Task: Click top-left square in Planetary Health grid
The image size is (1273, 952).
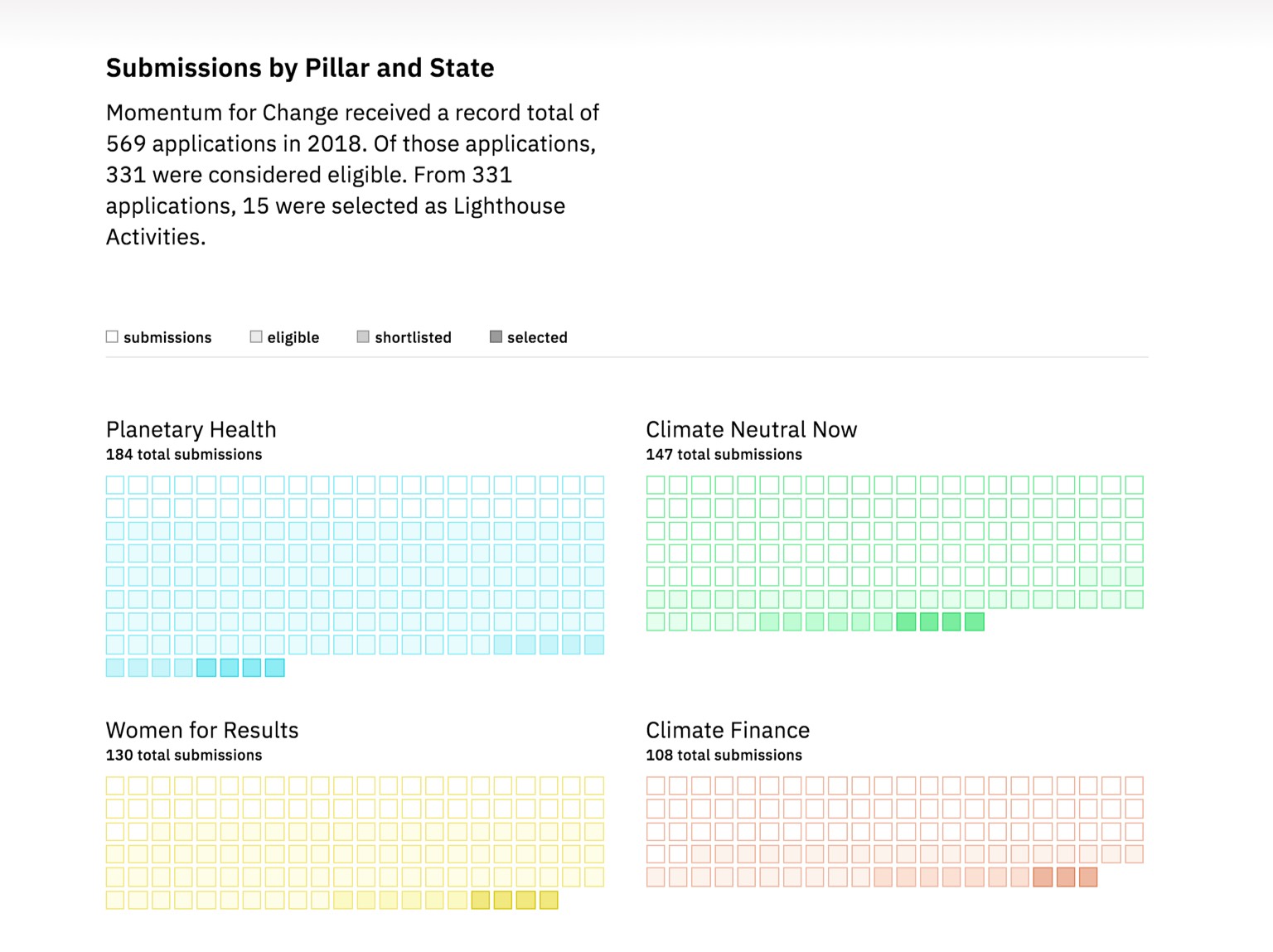Action: pos(115,485)
